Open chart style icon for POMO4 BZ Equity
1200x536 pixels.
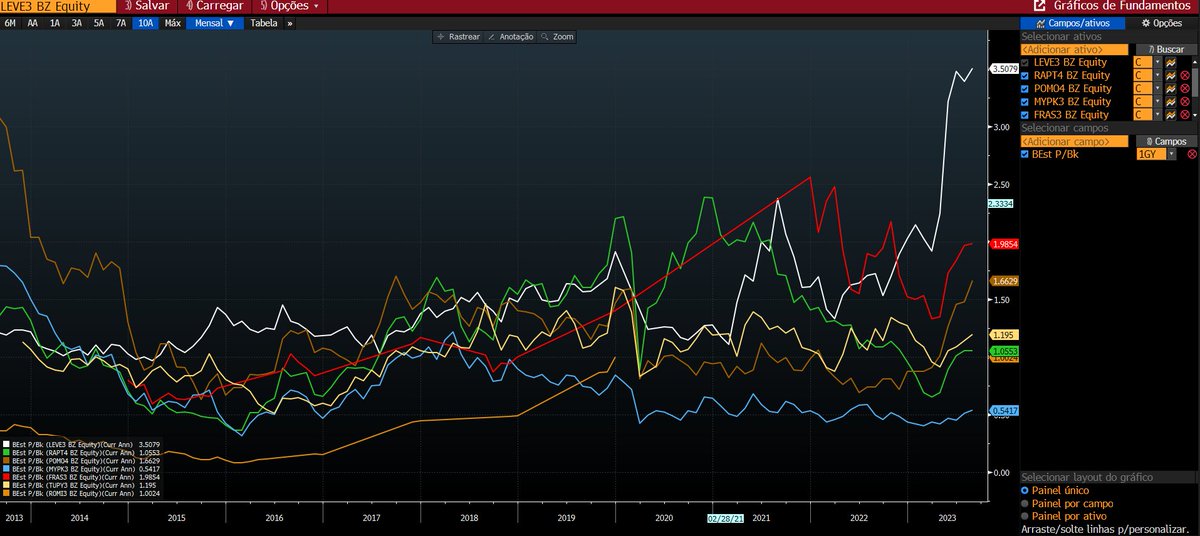tap(1169, 88)
